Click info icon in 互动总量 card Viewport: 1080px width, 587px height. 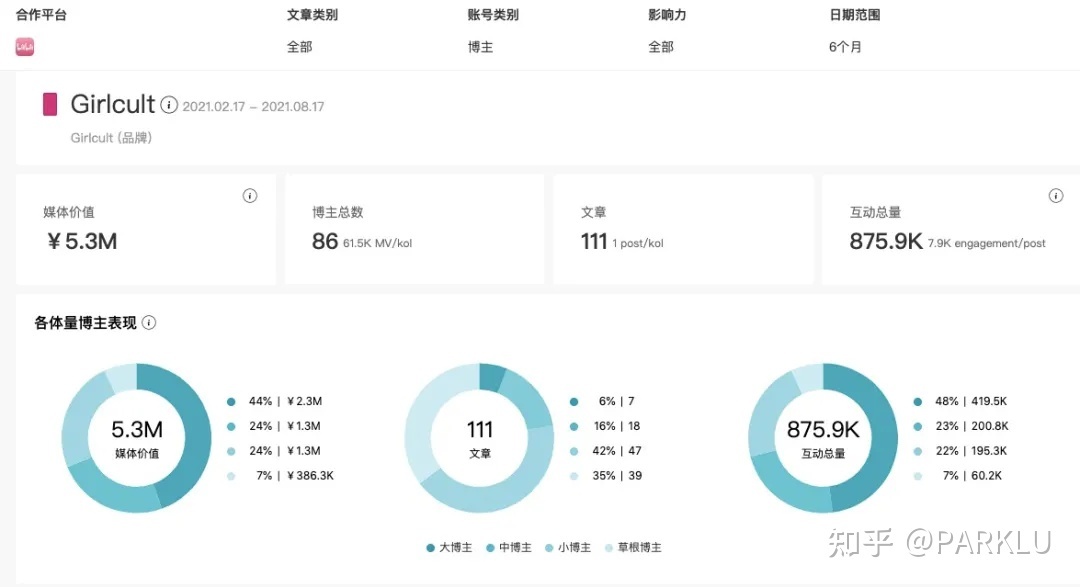tap(1055, 196)
